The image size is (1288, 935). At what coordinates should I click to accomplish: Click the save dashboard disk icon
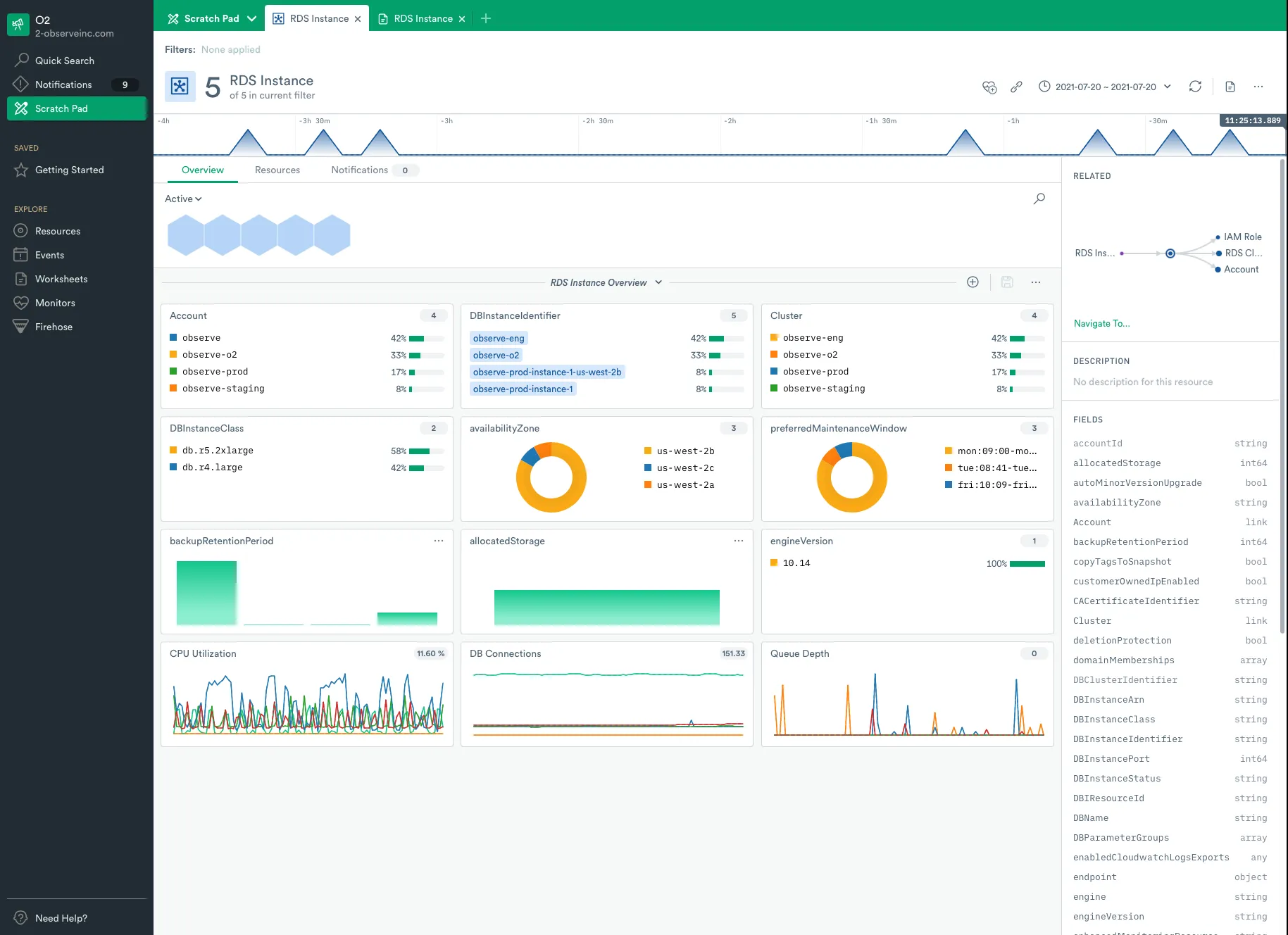point(1007,282)
